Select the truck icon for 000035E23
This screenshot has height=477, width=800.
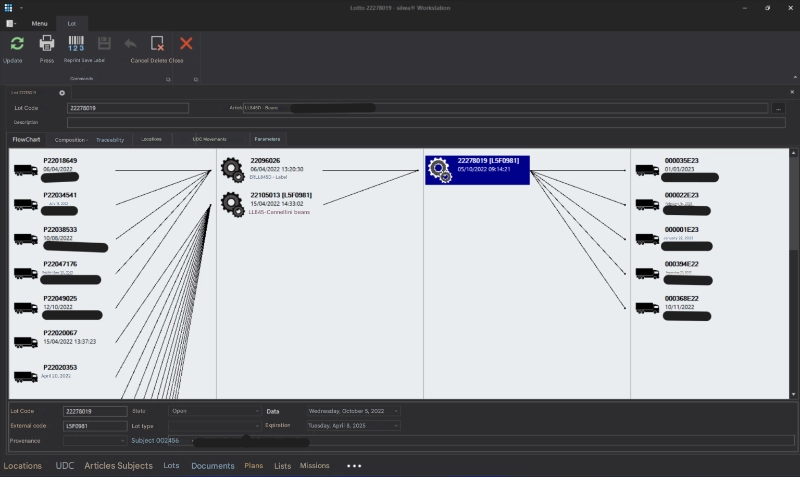coord(647,170)
